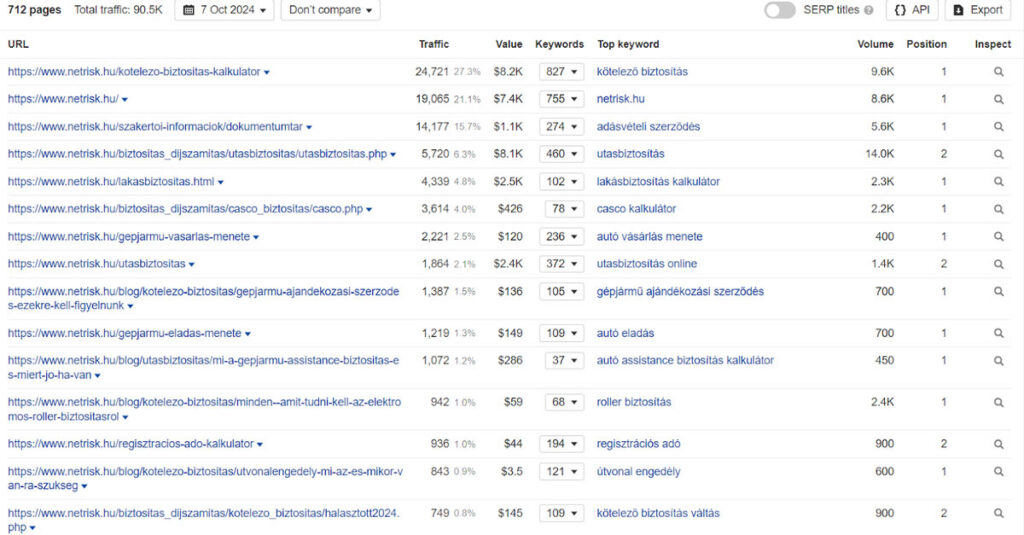Image resolution: width=1024 pixels, height=535 pixels.
Task: Inspect the utasbiztosítás online row
Action: [999, 264]
